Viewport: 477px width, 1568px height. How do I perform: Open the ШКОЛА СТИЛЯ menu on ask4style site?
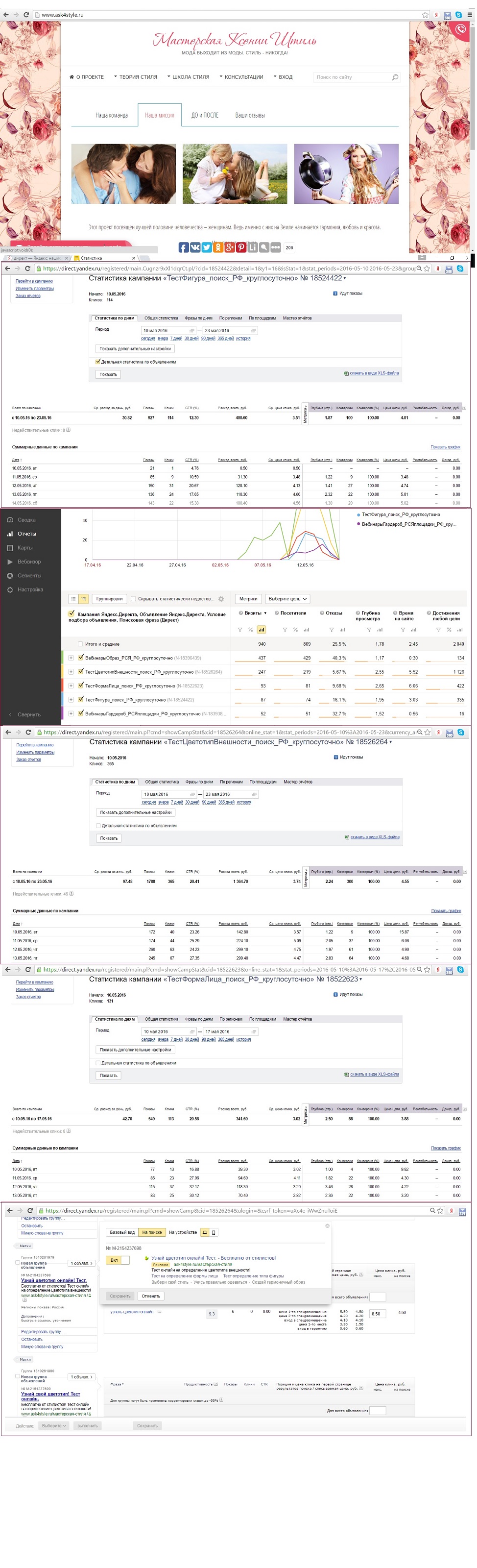188,77
